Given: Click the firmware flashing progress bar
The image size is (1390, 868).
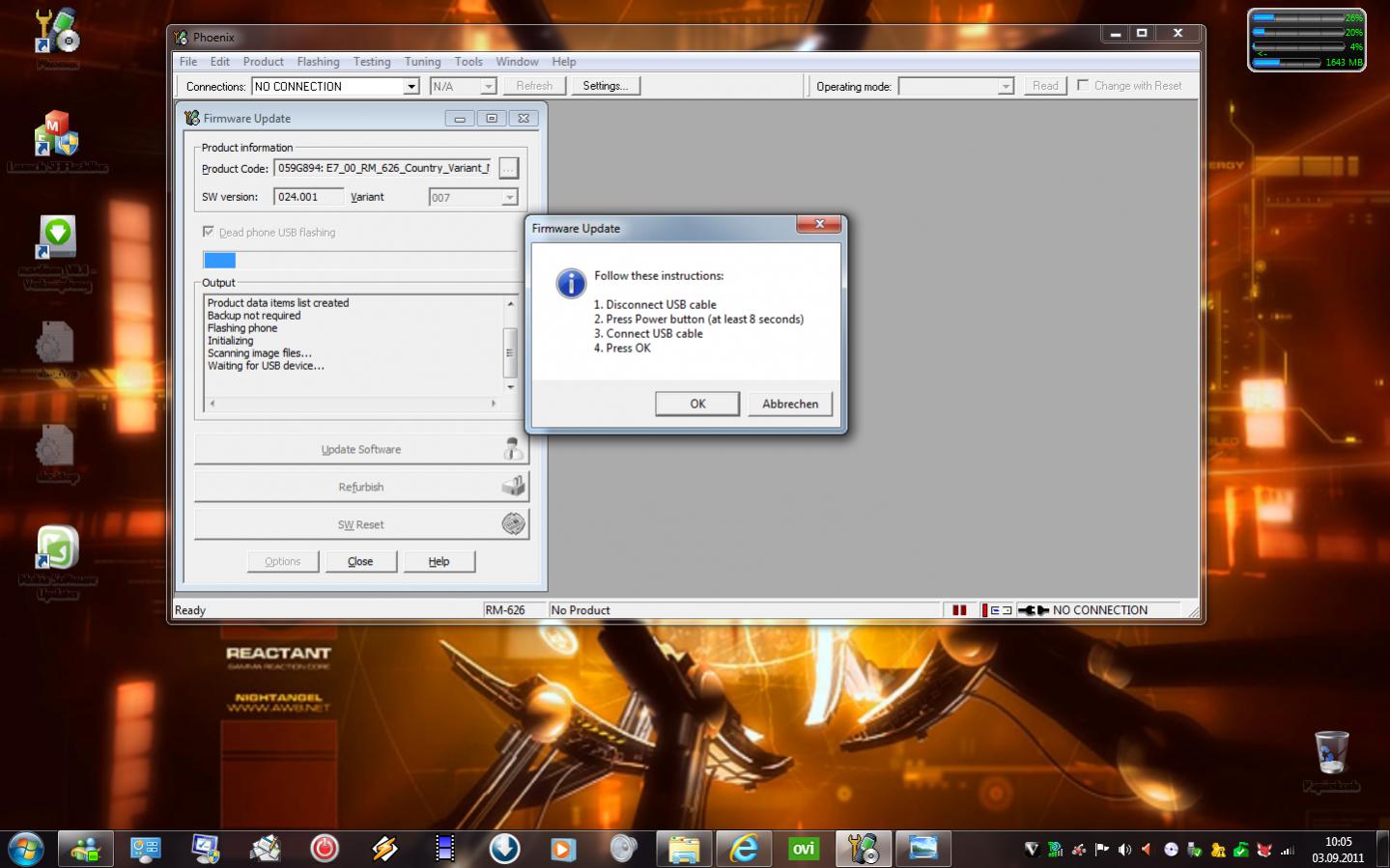Looking at the screenshot, I should point(360,260).
